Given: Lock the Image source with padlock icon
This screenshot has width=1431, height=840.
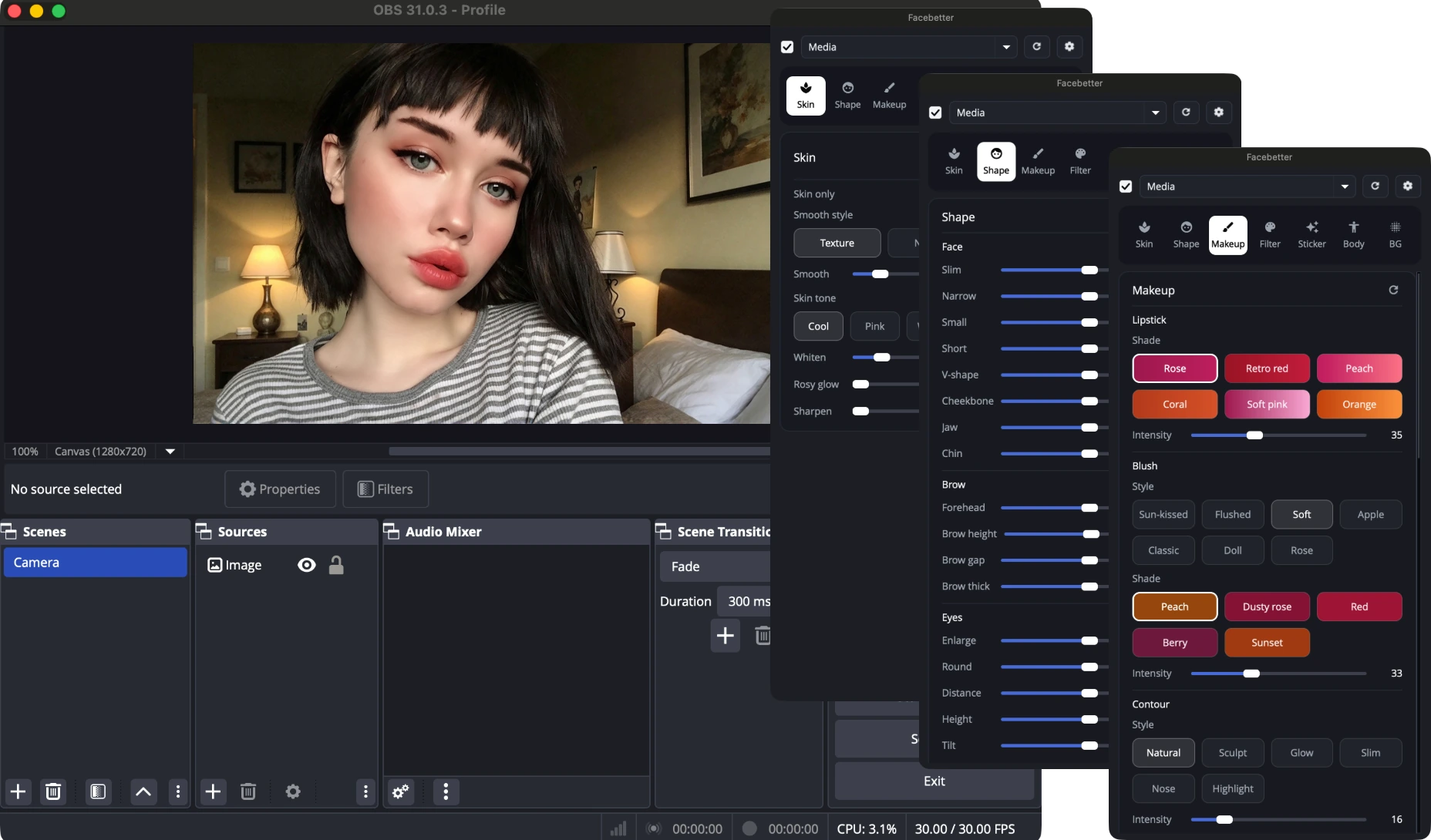Looking at the screenshot, I should coord(336,565).
